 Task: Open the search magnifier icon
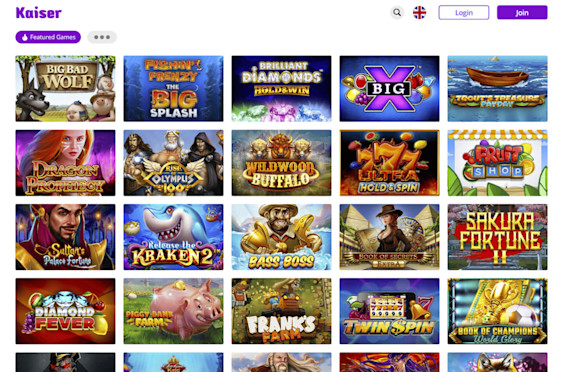click(x=397, y=13)
